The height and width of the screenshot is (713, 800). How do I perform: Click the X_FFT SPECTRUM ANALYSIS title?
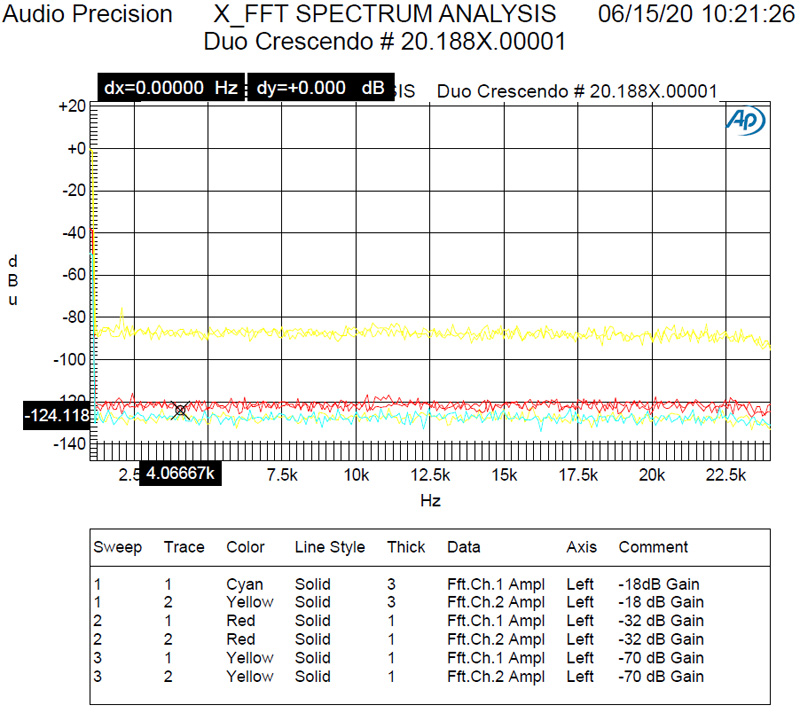pos(381,14)
